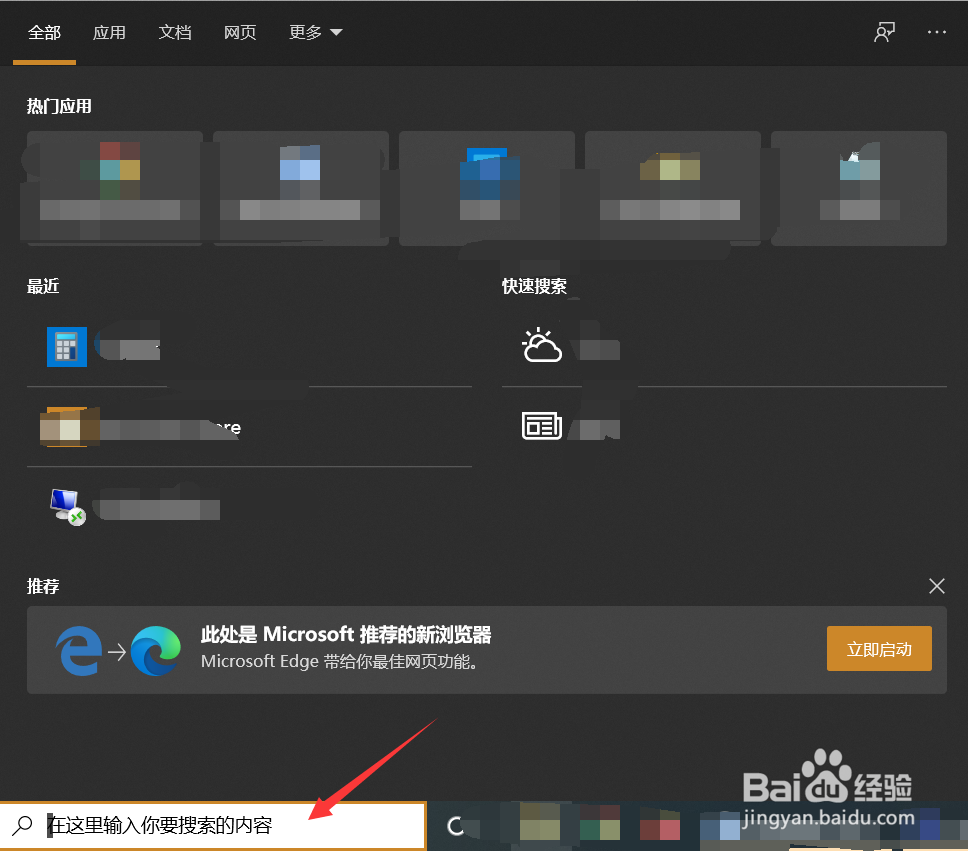Click the loading spinner beside the search box
The height and width of the screenshot is (851, 968).
(x=458, y=826)
